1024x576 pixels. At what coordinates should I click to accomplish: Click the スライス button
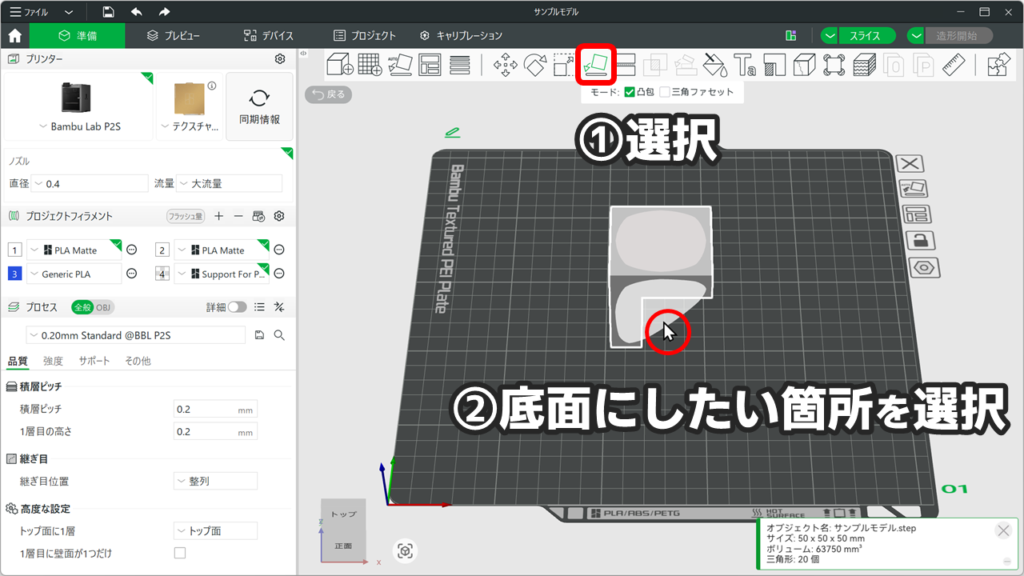click(x=864, y=35)
